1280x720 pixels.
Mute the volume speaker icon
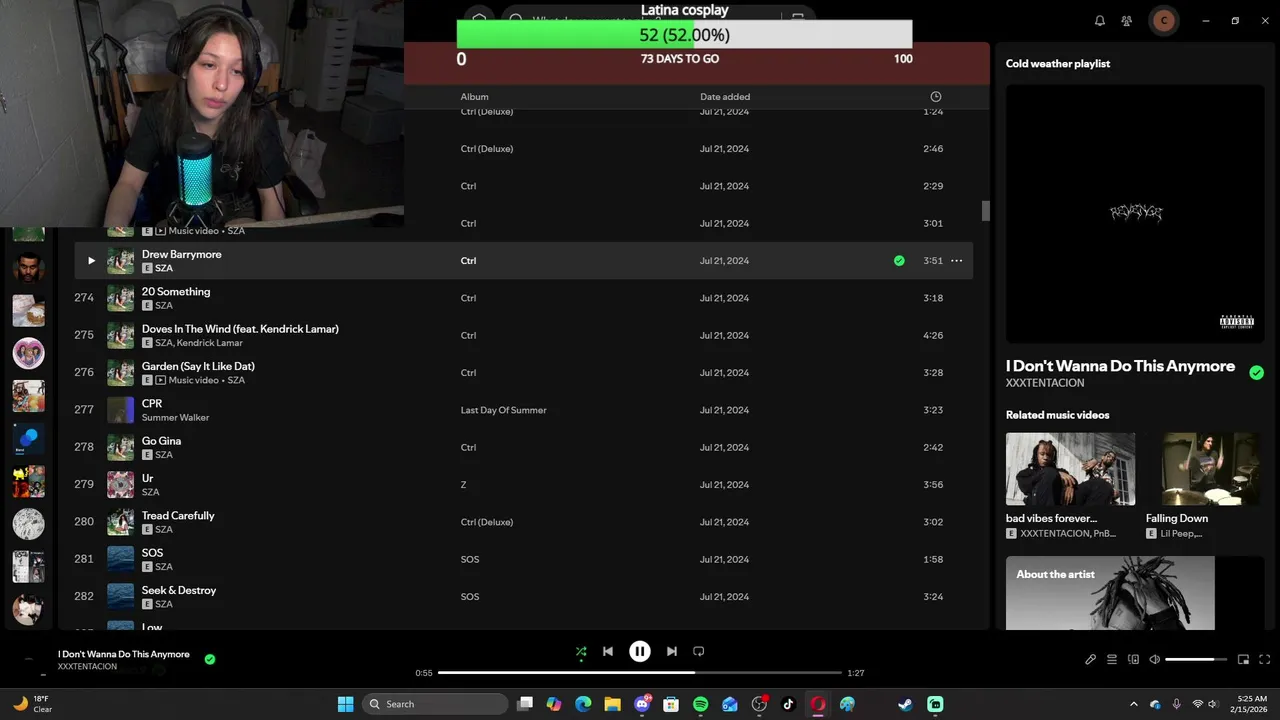point(1155,659)
